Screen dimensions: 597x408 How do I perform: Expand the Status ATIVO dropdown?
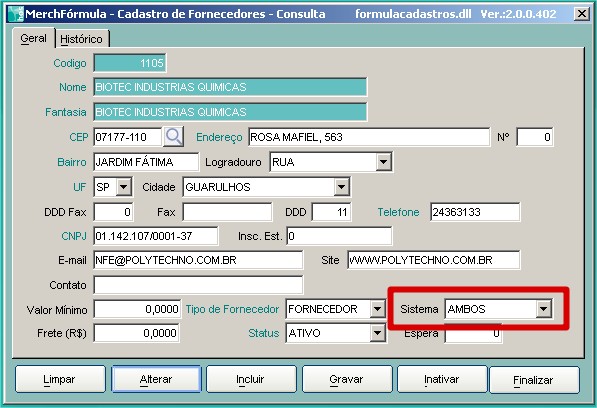click(x=378, y=333)
